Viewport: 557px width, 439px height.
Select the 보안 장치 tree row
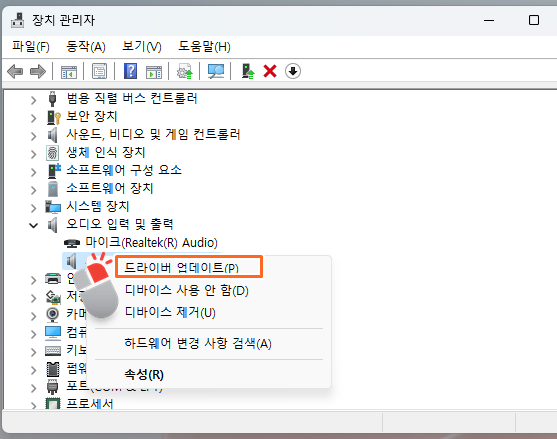[92, 116]
